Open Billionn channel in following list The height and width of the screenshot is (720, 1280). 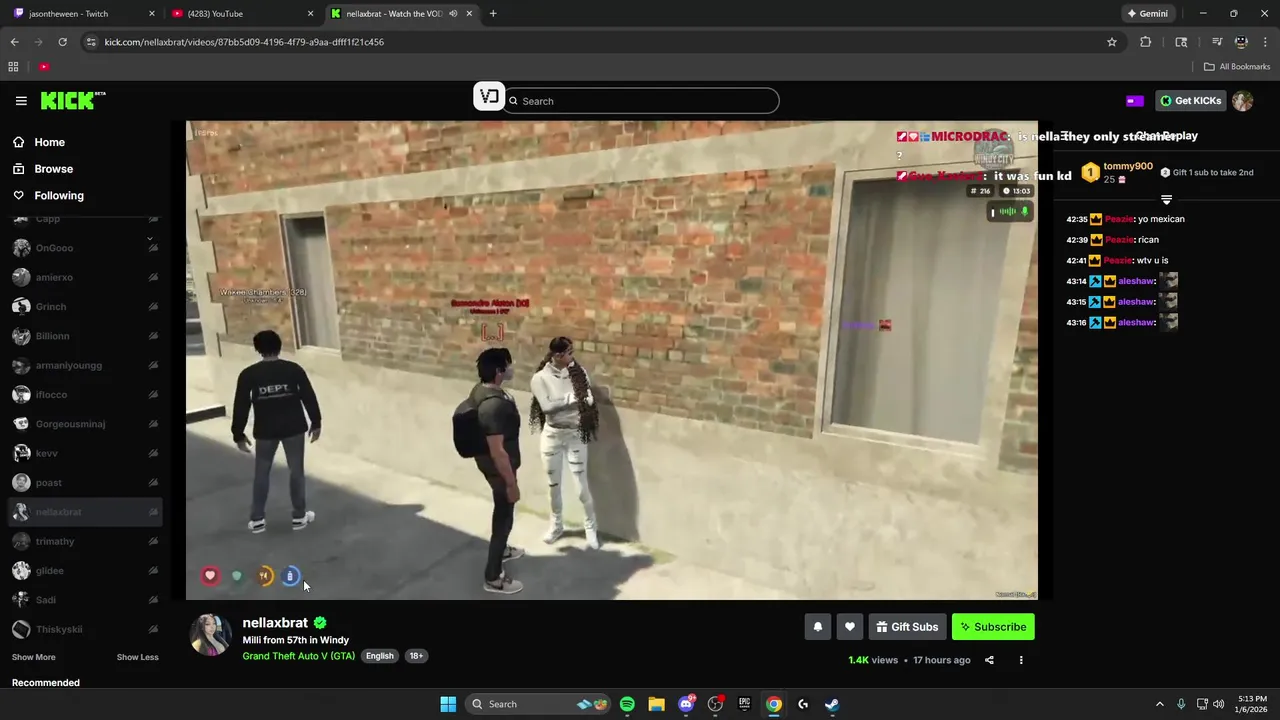pyautogui.click(x=85, y=336)
